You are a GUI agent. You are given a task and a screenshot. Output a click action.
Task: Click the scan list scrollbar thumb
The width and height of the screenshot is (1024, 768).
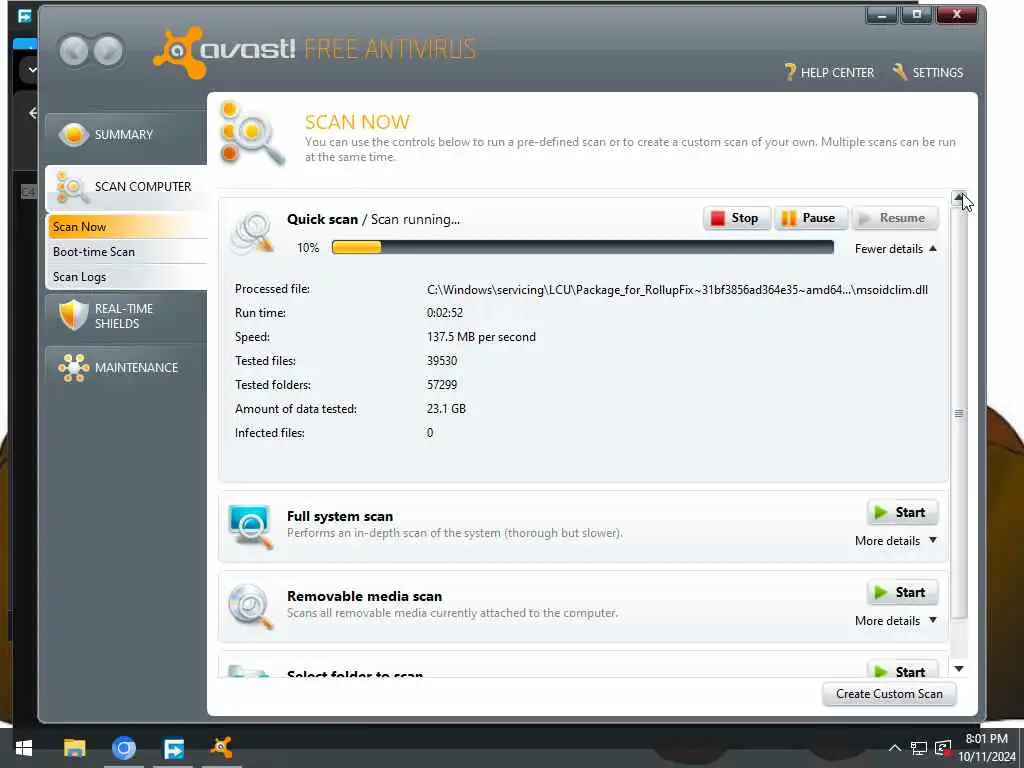958,413
